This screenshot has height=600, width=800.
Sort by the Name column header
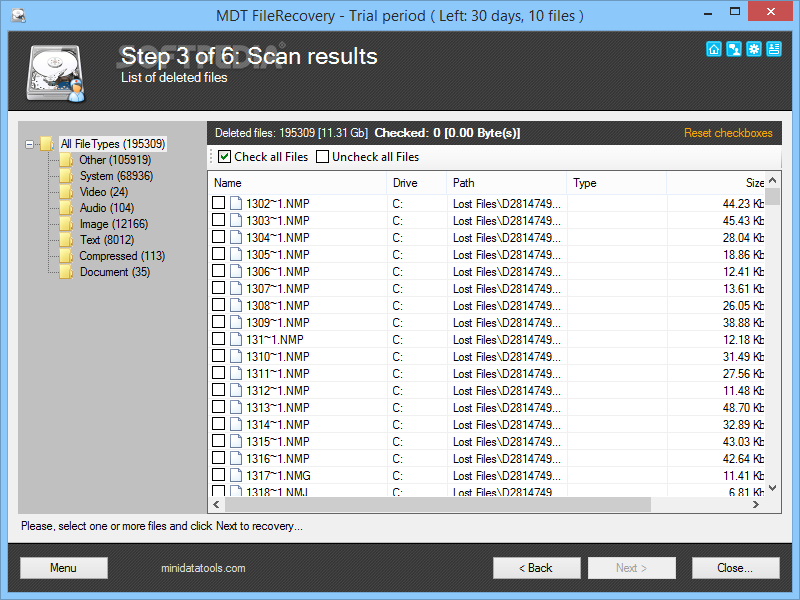coord(297,183)
